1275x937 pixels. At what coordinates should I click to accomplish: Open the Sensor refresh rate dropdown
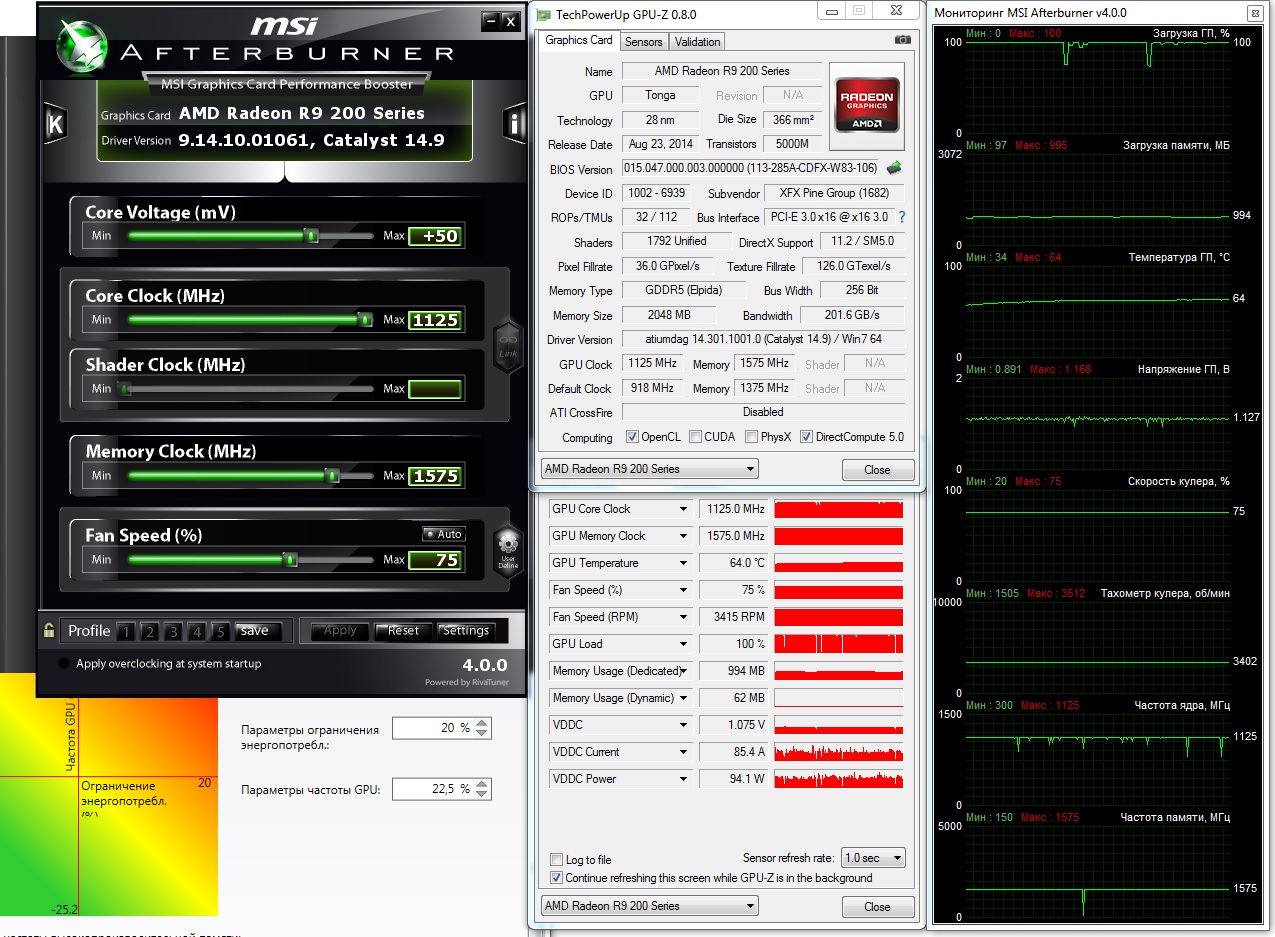tap(872, 858)
